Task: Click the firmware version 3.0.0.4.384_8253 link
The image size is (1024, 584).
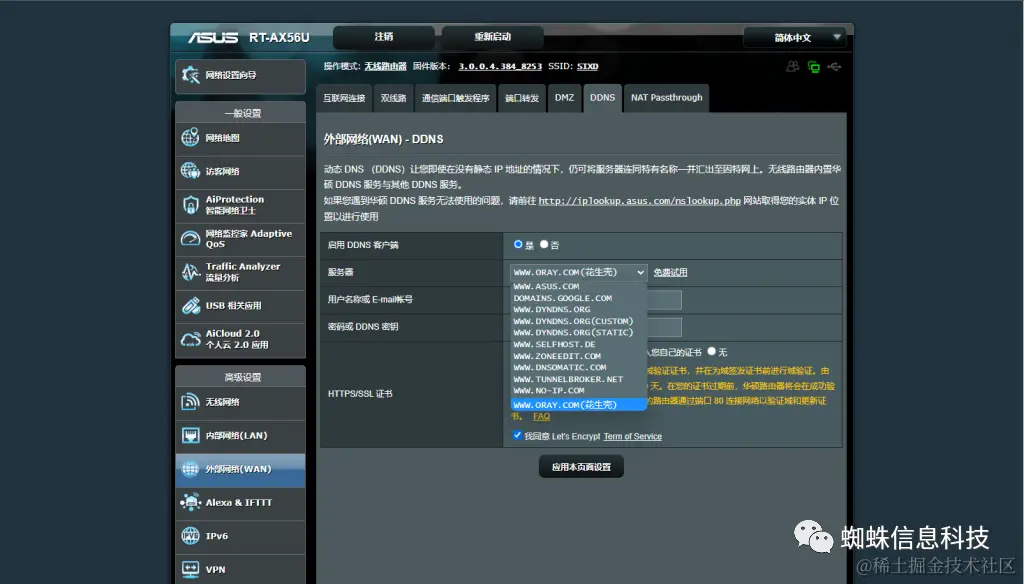Action: (500, 67)
